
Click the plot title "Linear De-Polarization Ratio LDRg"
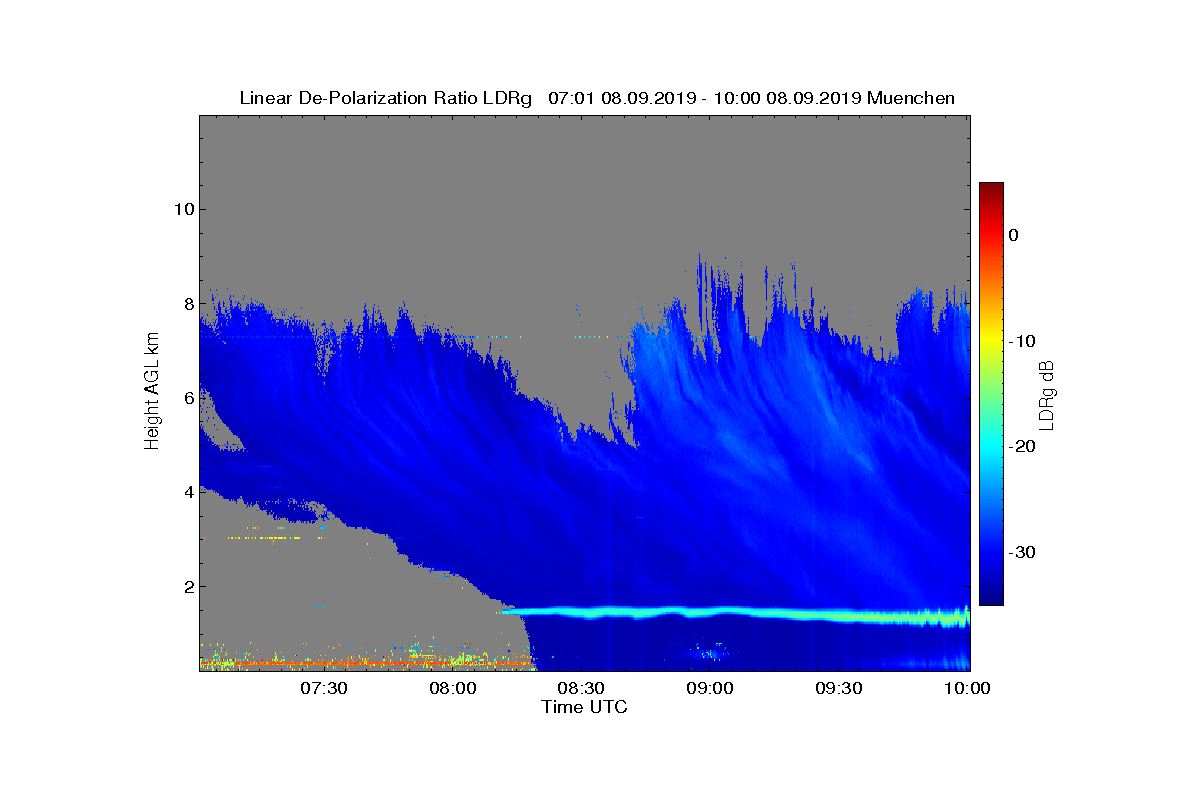[387, 98]
